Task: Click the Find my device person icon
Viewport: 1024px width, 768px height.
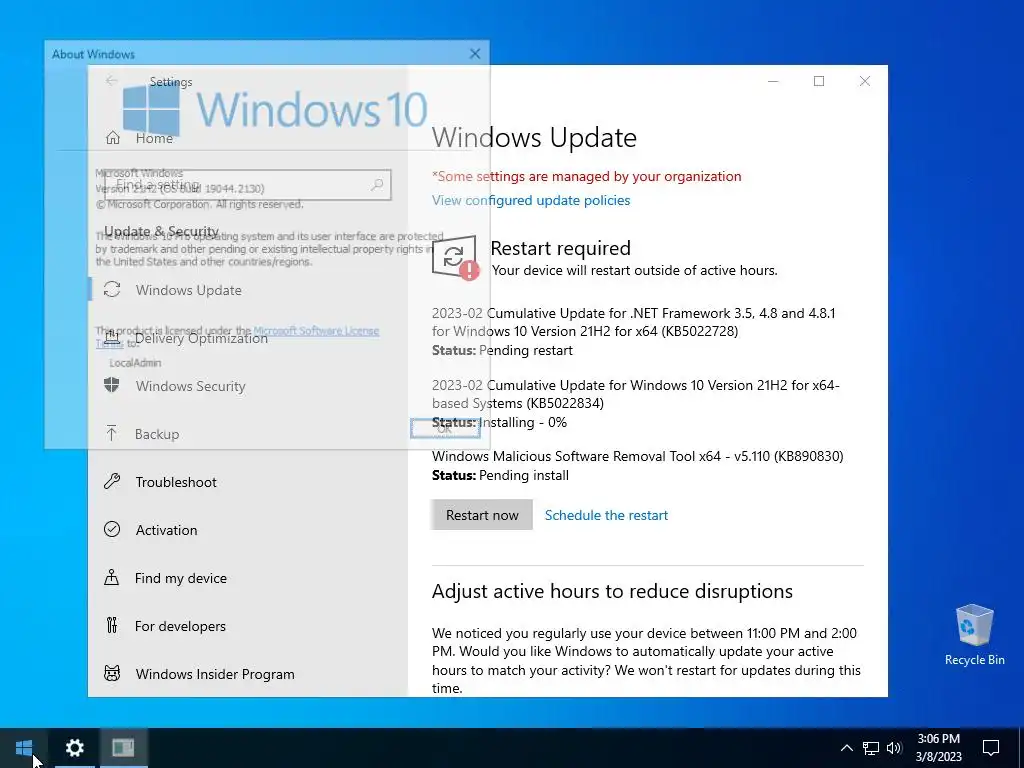Action: pos(112,577)
